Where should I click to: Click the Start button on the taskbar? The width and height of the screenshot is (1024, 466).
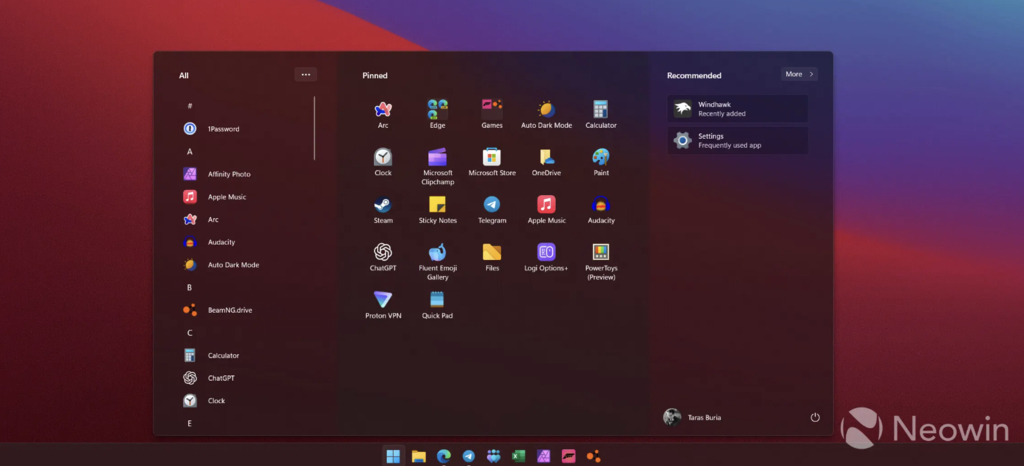[x=393, y=456]
